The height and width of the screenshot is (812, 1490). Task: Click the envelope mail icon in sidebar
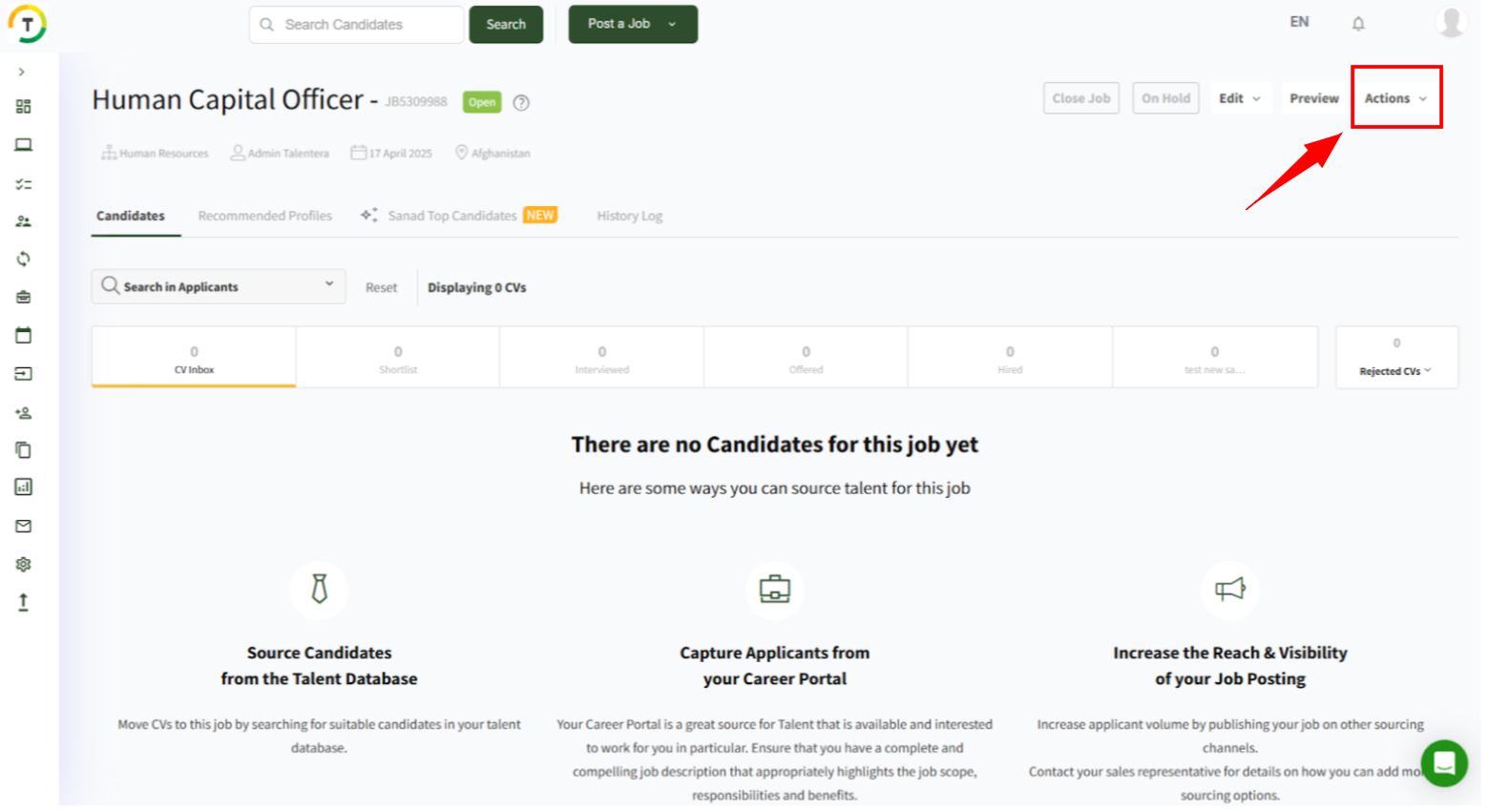click(x=23, y=526)
